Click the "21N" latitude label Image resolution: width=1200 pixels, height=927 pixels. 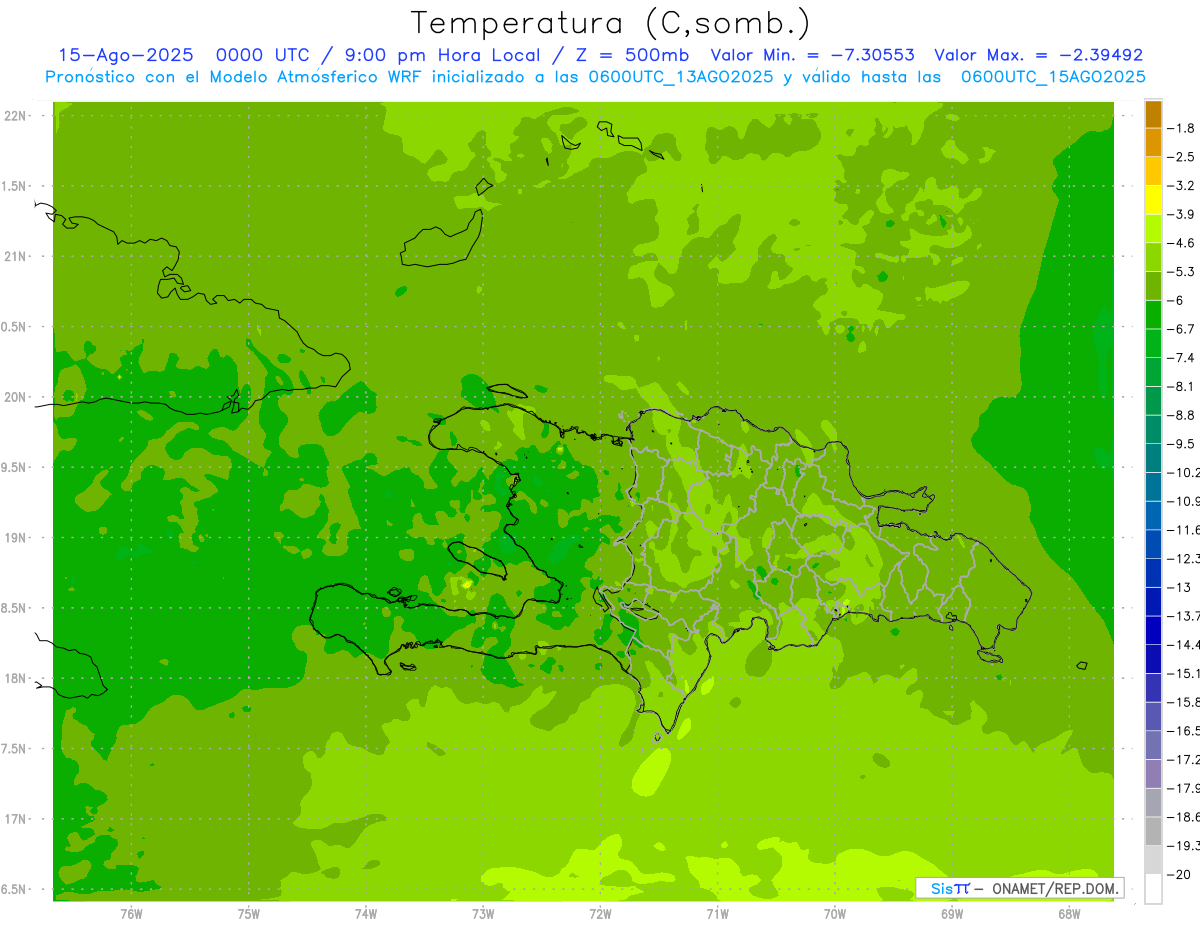(16, 257)
